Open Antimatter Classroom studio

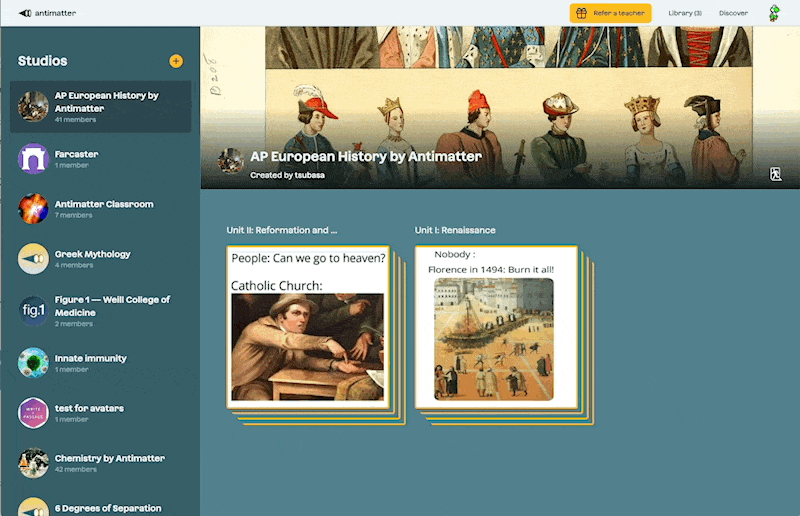(101, 208)
